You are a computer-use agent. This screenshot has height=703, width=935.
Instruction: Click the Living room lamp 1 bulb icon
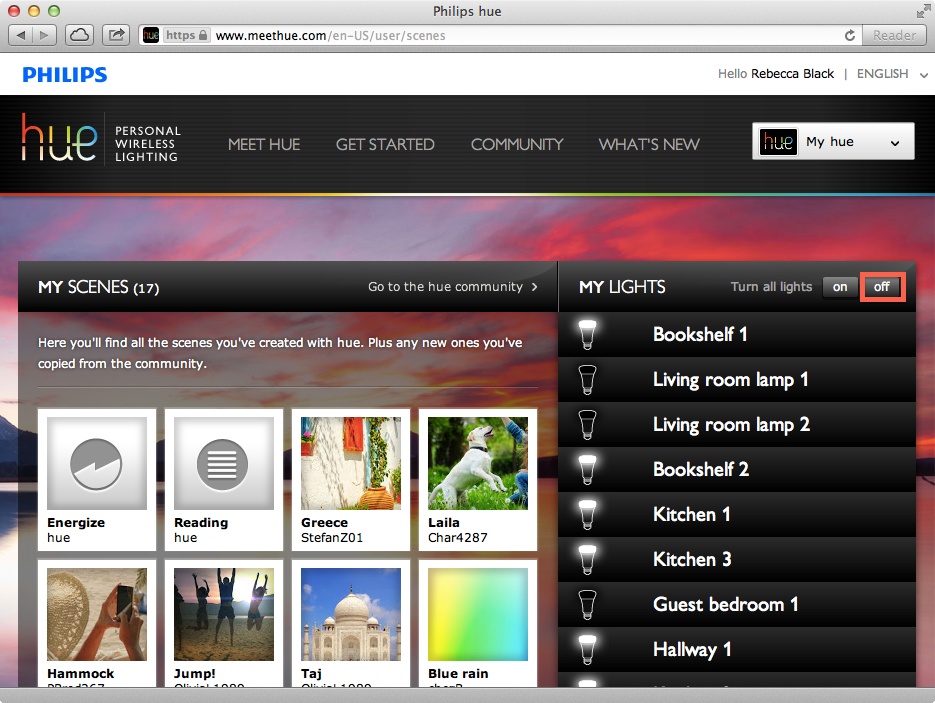coord(587,380)
